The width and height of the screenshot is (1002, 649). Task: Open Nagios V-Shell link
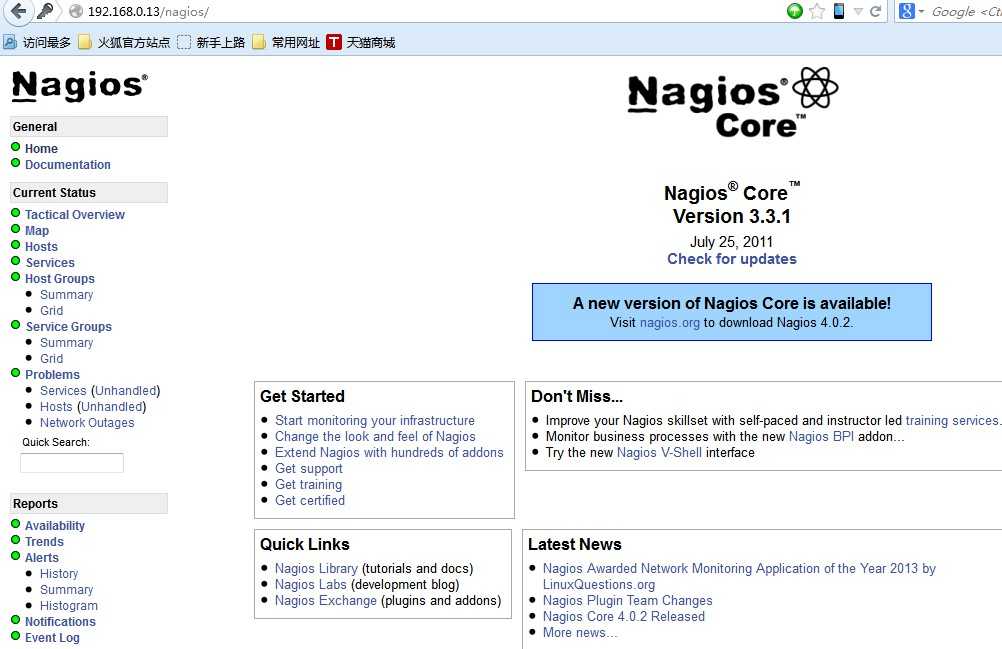coord(659,452)
